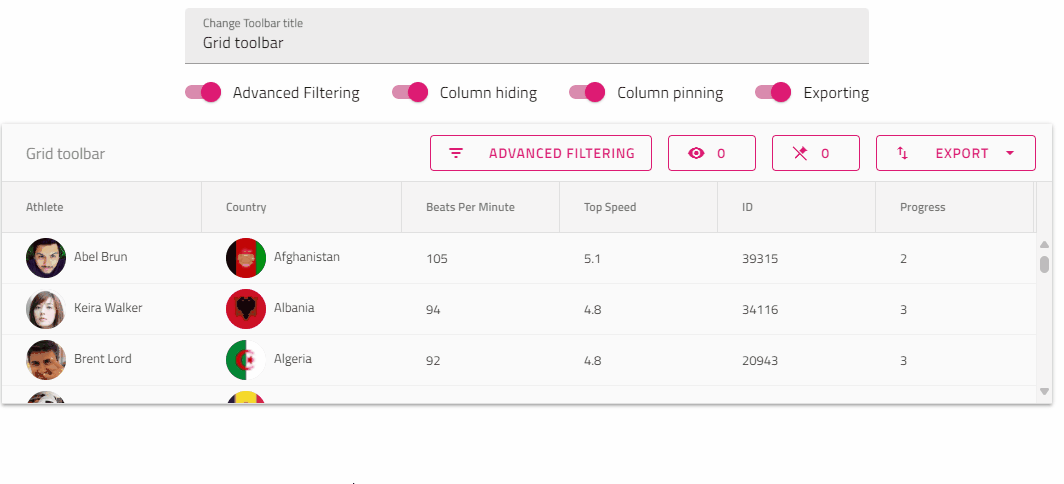Expand the Export dropdown arrow

tap(1009, 153)
